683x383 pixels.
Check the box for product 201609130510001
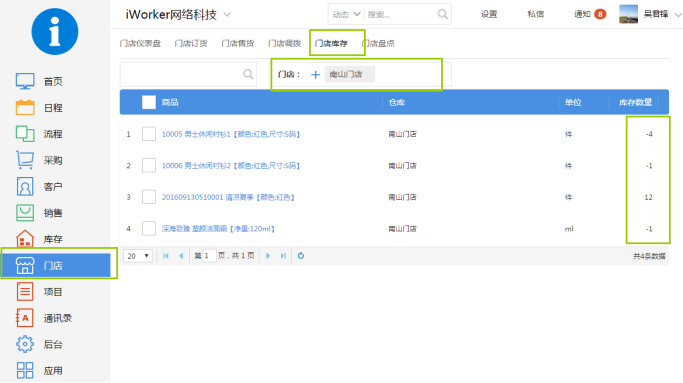pos(149,197)
